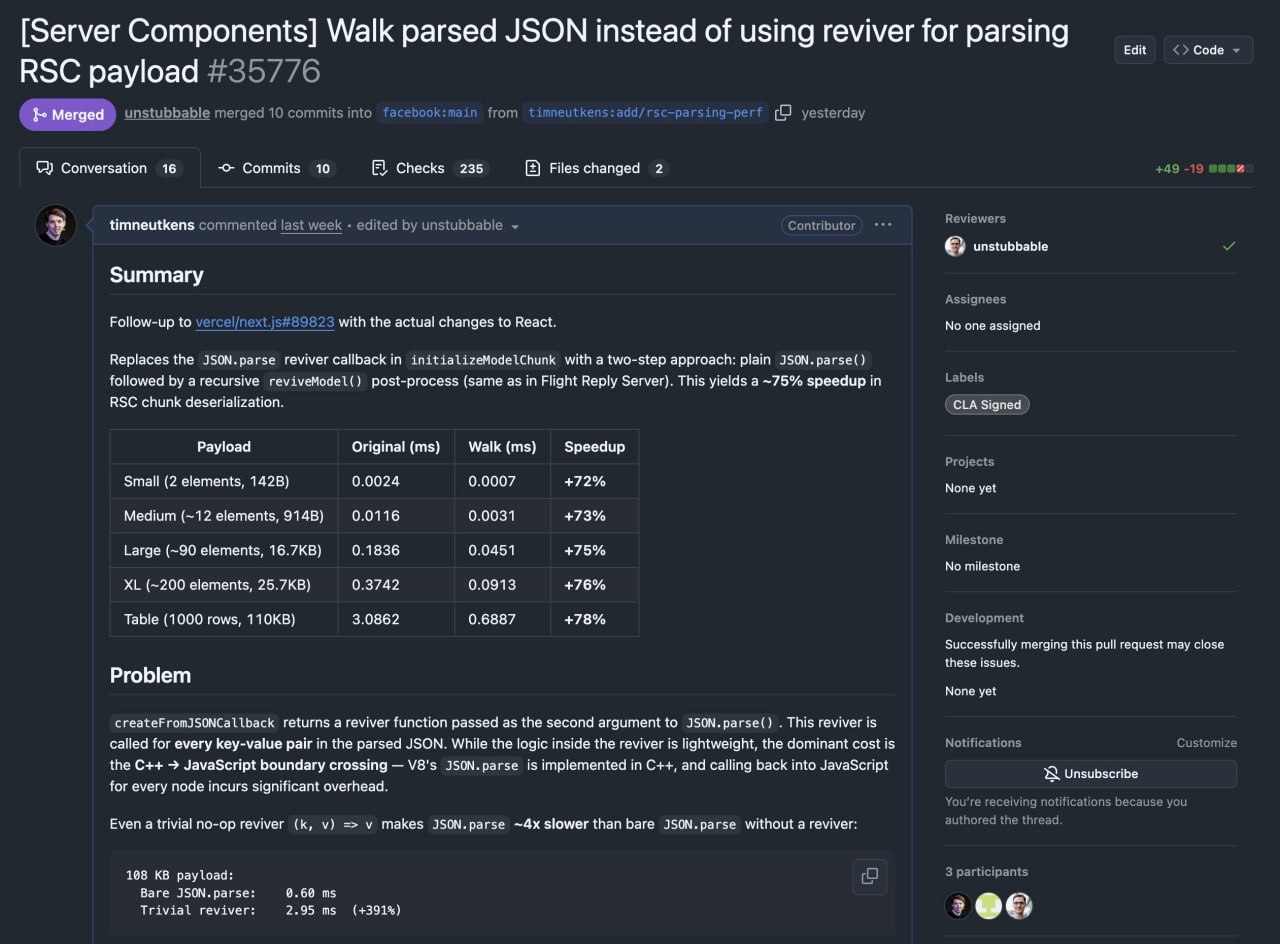Copy the branch name with the copy icon
This screenshot has height=944, width=1280.
pyautogui.click(x=783, y=113)
